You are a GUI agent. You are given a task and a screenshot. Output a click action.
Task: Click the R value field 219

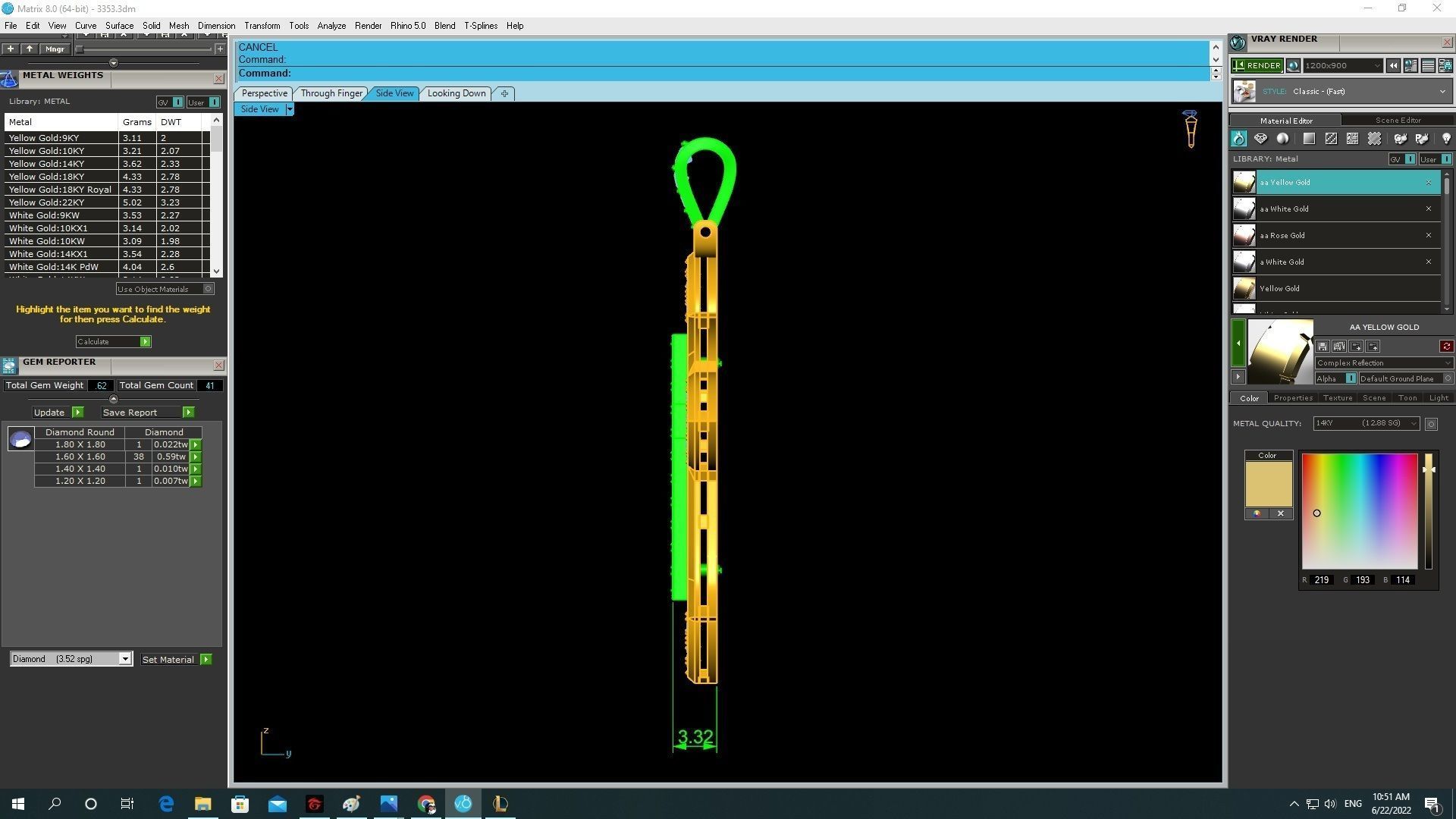tap(1322, 580)
